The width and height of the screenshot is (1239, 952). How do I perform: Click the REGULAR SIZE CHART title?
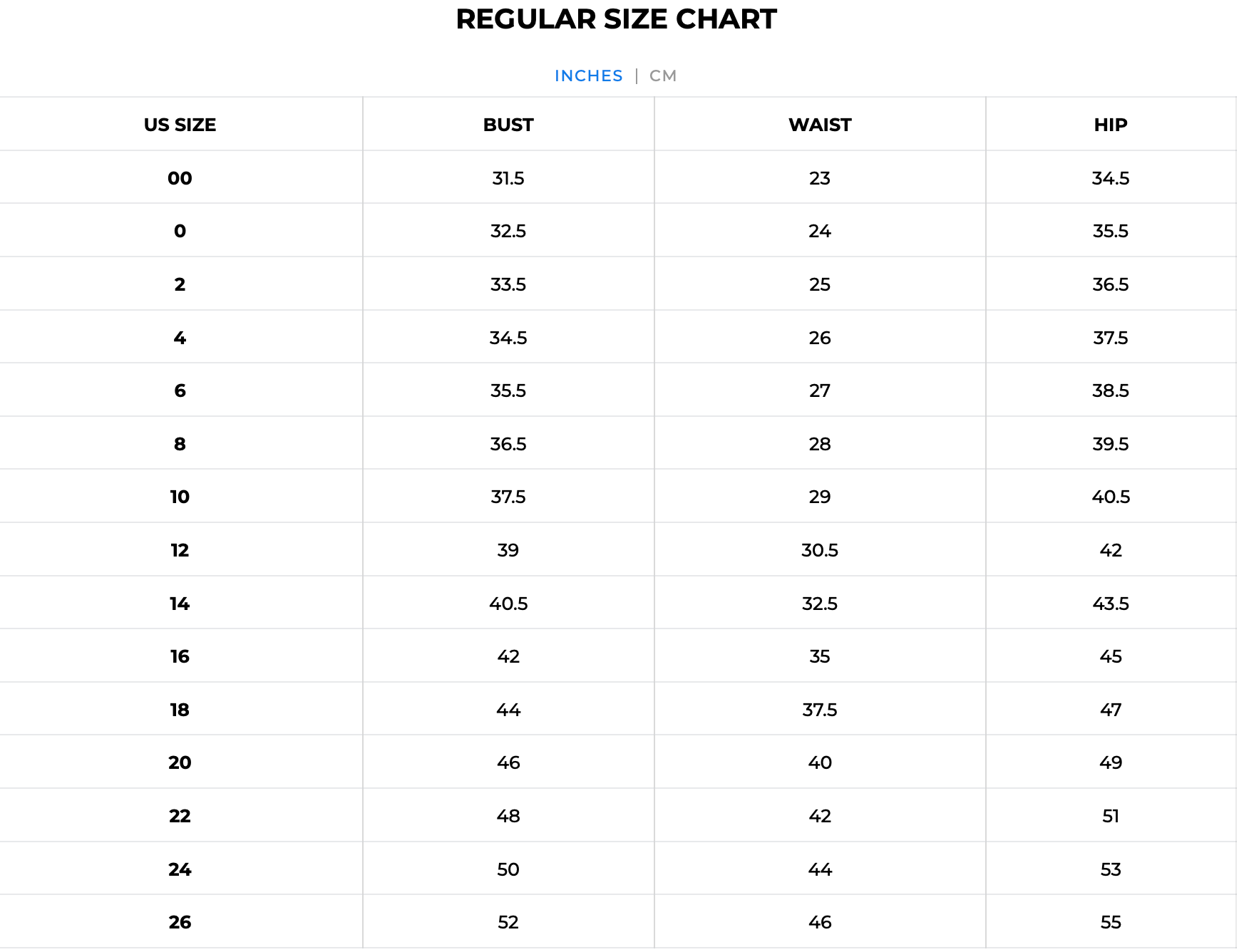[617, 19]
